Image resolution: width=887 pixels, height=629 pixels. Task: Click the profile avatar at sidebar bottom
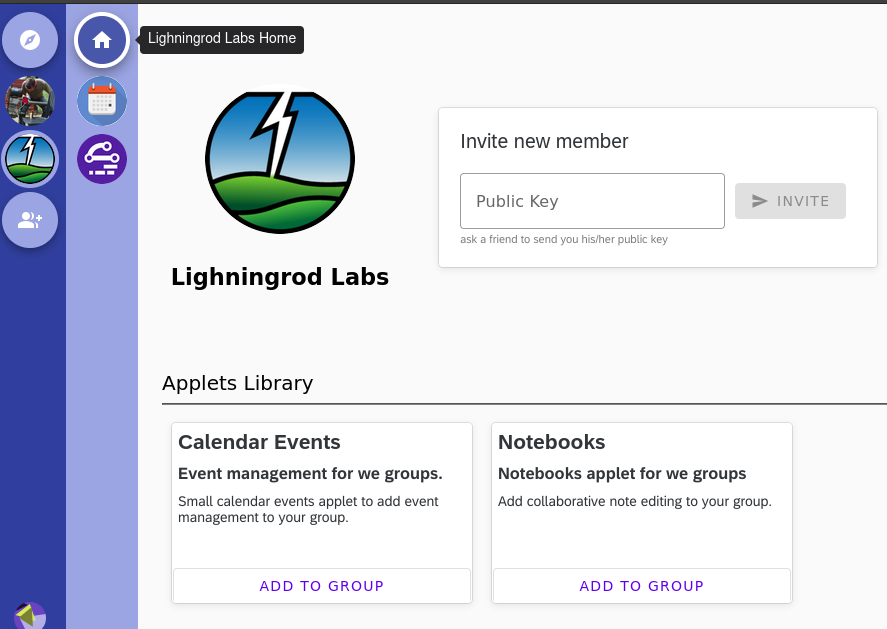coord(30,615)
